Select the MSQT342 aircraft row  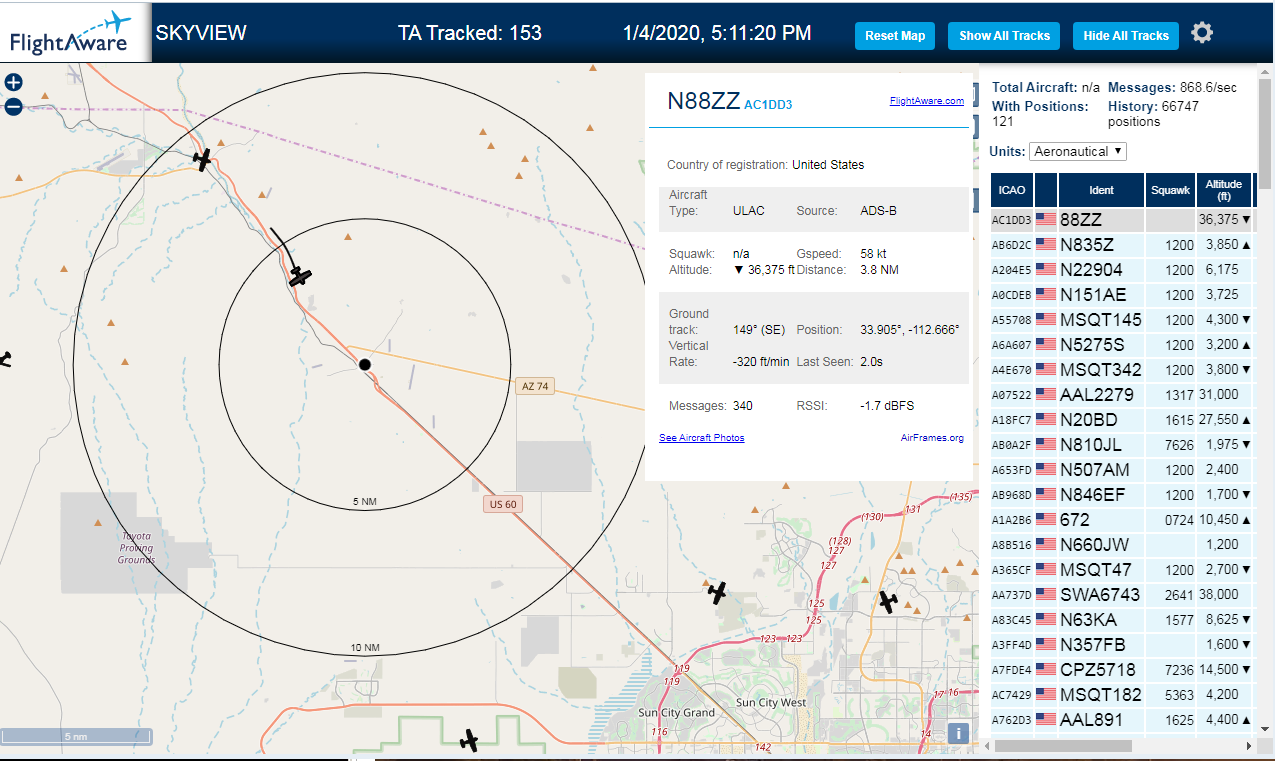(x=1122, y=369)
